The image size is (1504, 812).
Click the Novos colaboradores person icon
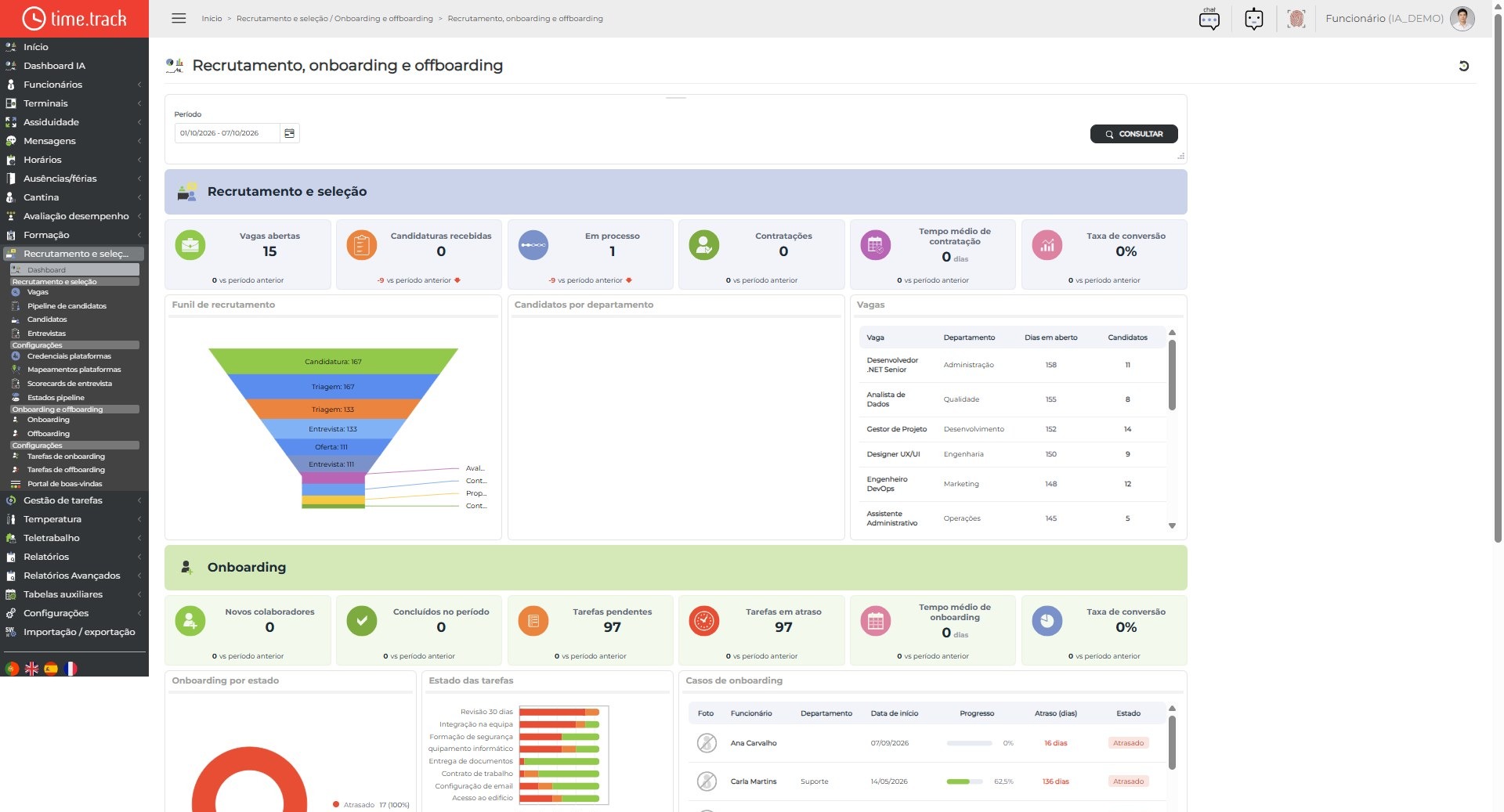(x=190, y=621)
